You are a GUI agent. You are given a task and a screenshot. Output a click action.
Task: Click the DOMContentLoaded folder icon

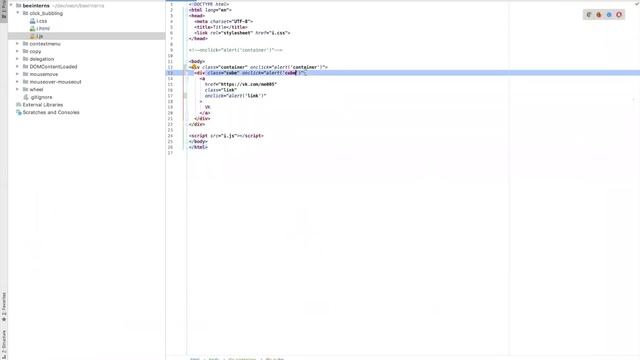[x=25, y=67]
